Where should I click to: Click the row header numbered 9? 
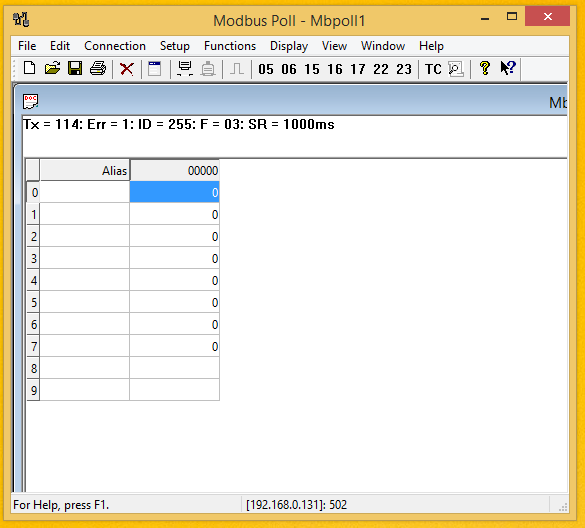[x=33, y=390]
